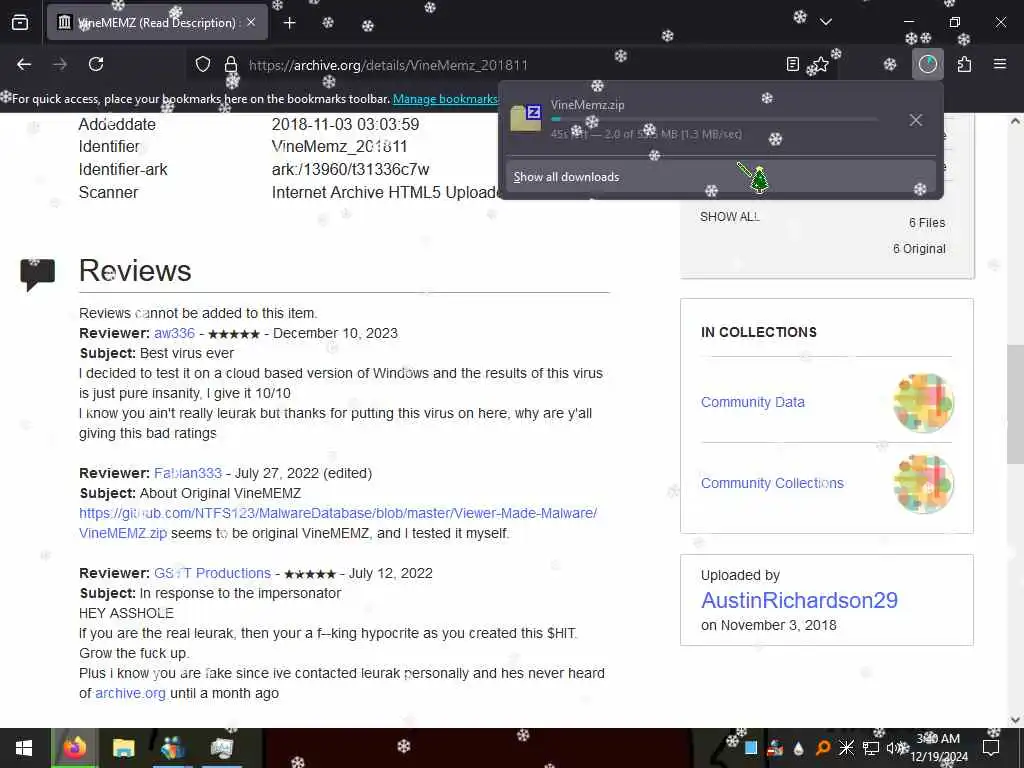Click the identifier value VineMemz_201811
The height and width of the screenshot is (768, 1024).
tap(340, 146)
